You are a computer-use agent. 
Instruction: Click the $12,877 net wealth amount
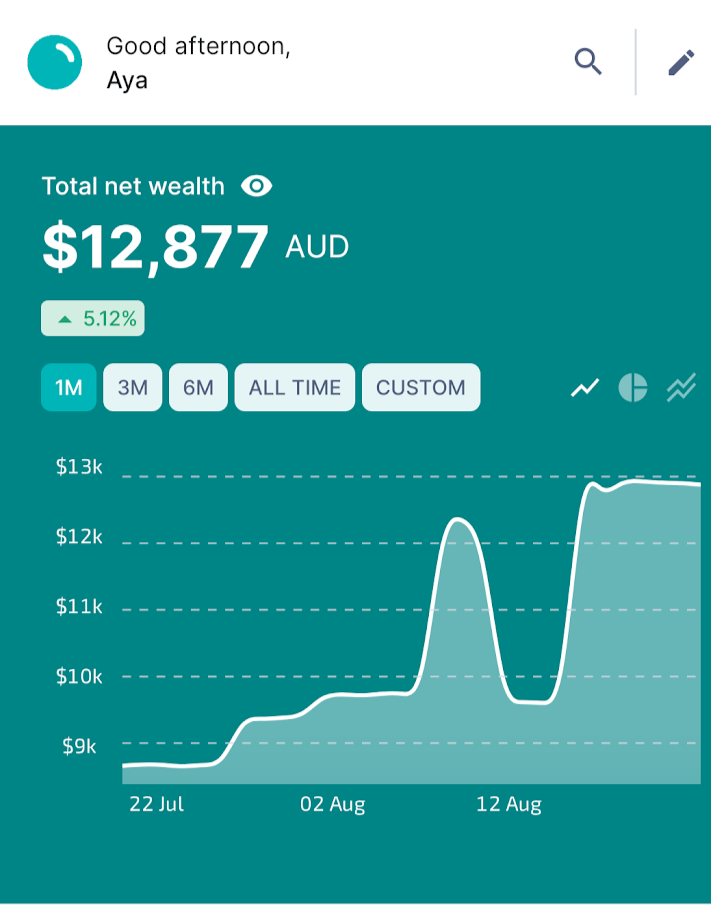(155, 247)
